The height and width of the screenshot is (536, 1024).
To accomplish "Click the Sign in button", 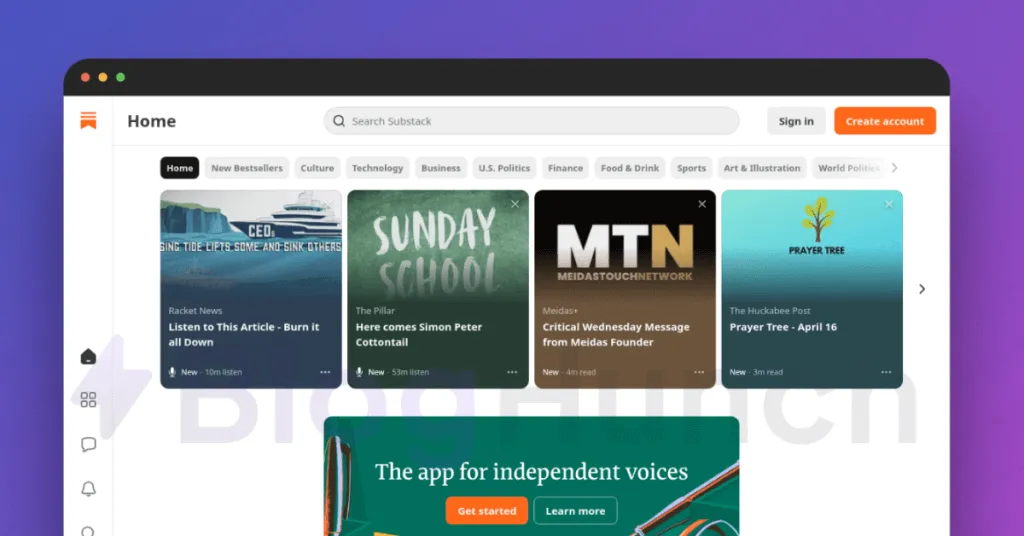I will click(x=796, y=121).
